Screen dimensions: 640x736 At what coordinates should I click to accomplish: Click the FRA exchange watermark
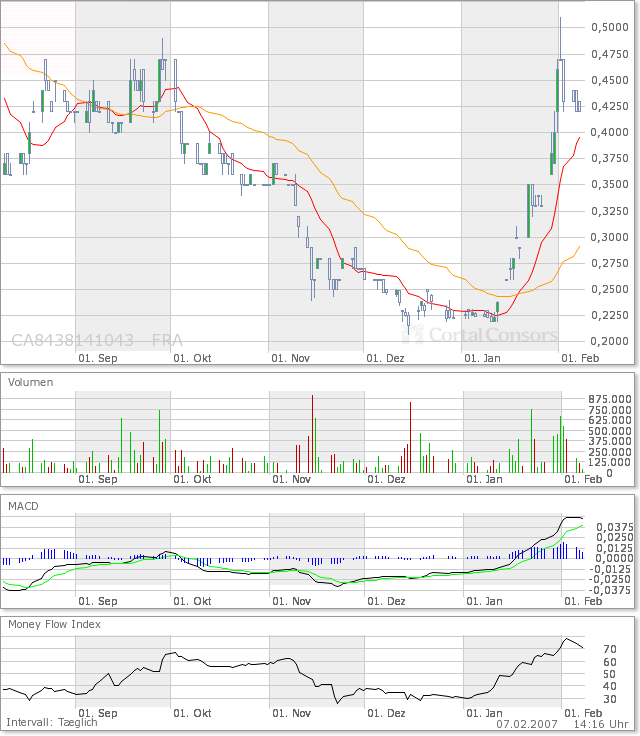pos(167,340)
